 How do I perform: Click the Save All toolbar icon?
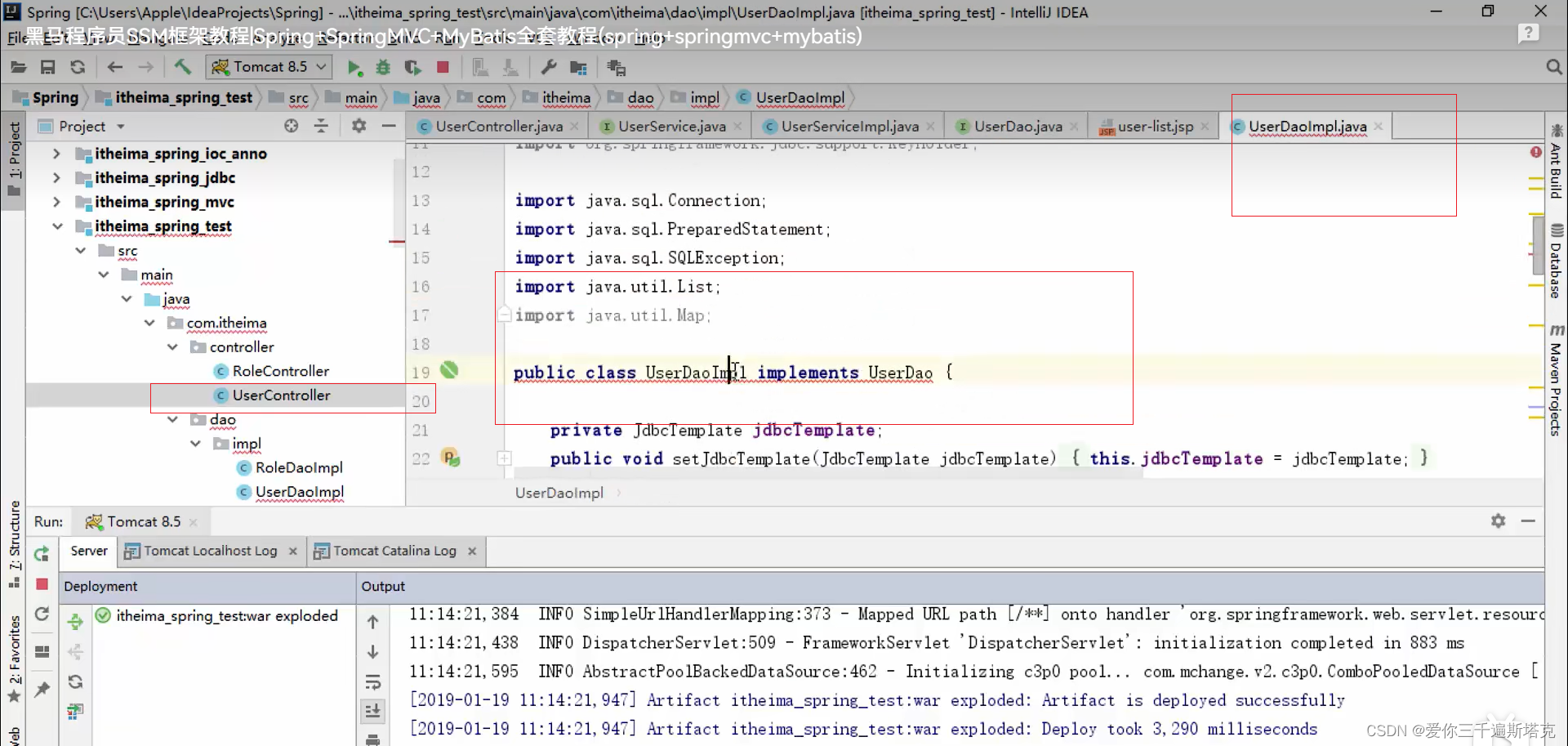click(x=48, y=67)
